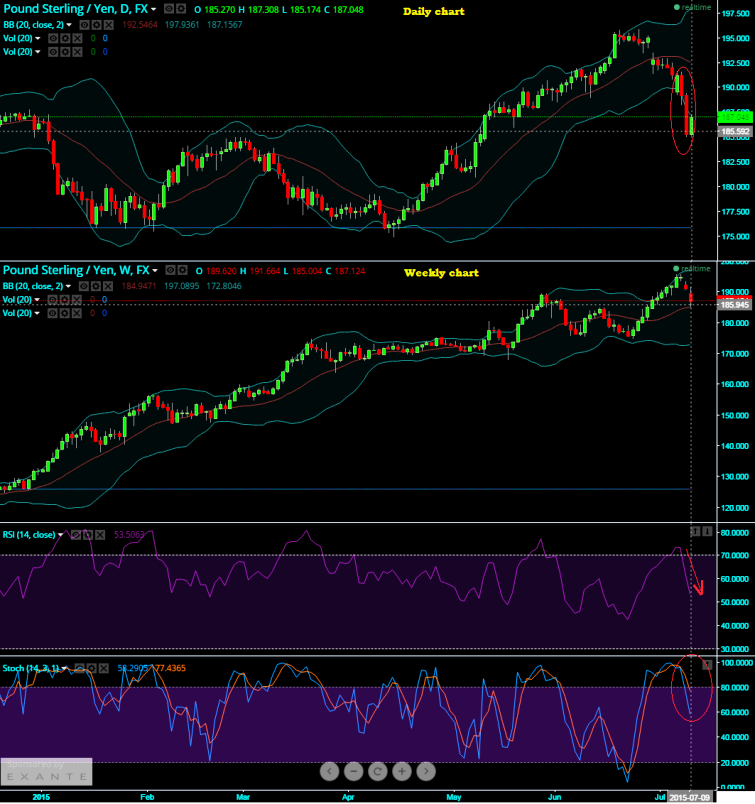
Task: Expand the Stoch (14, 3, 1) indicator dropdown
Action: coord(65,669)
